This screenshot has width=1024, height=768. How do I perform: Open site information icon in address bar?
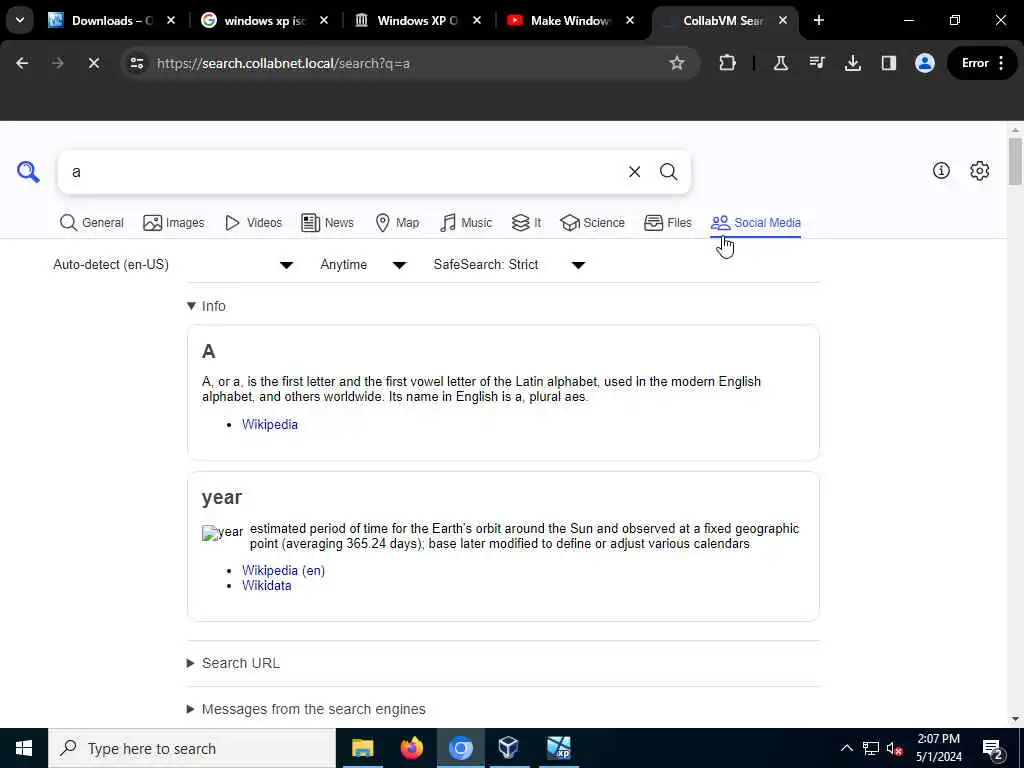point(136,63)
